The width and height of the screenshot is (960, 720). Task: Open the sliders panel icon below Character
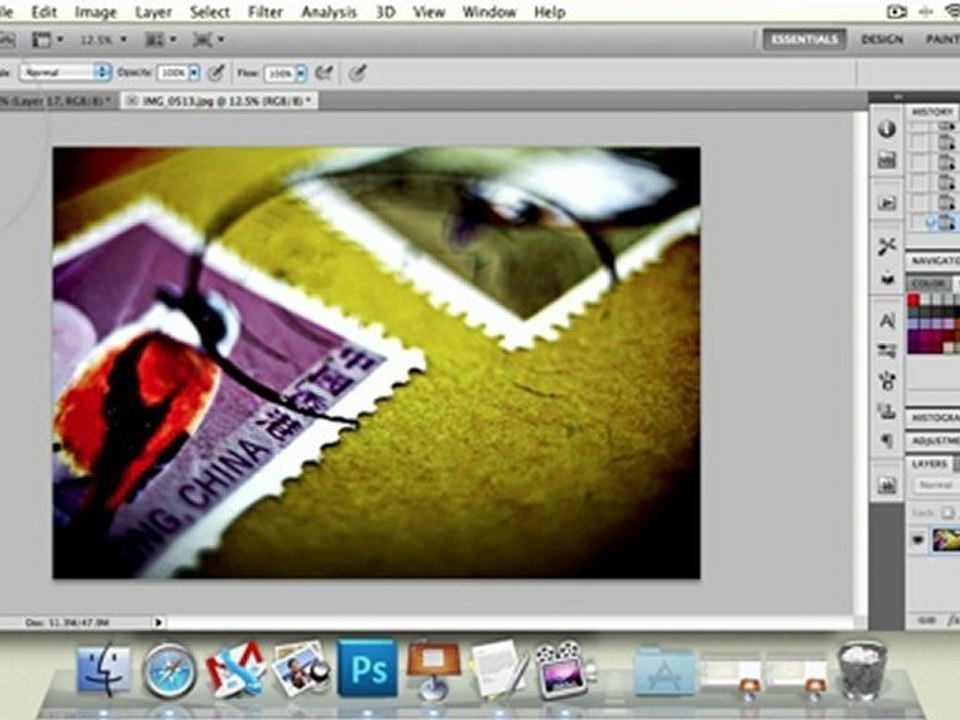(887, 350)
